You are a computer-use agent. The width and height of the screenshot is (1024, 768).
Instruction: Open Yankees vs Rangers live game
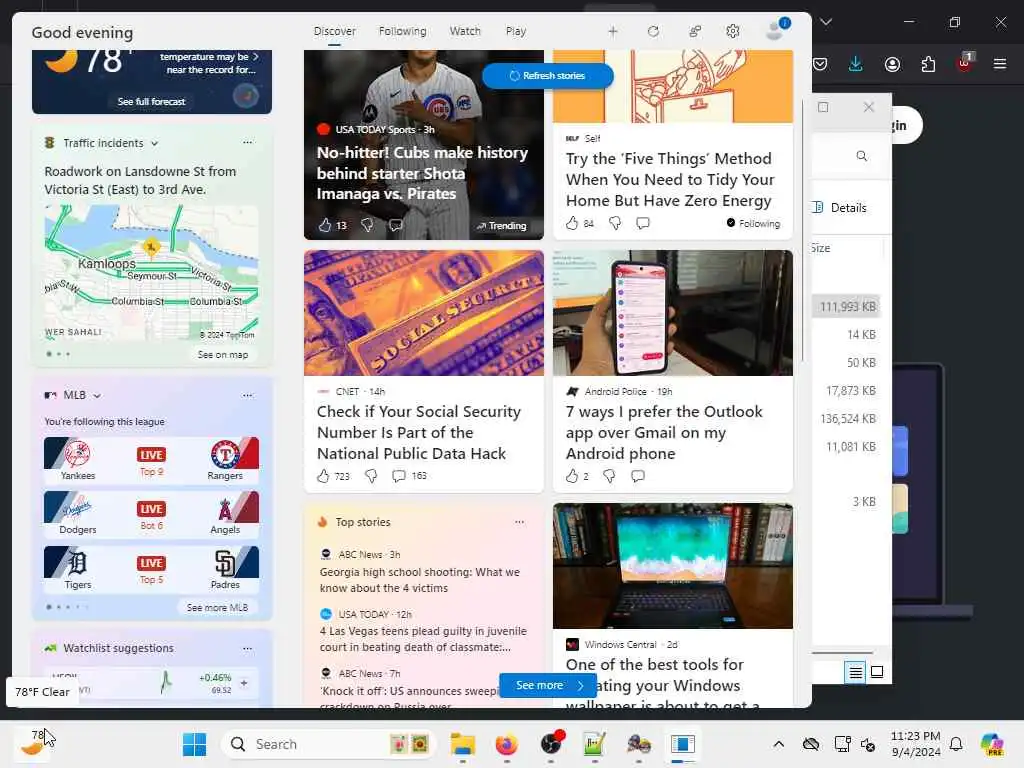(152, 460)
